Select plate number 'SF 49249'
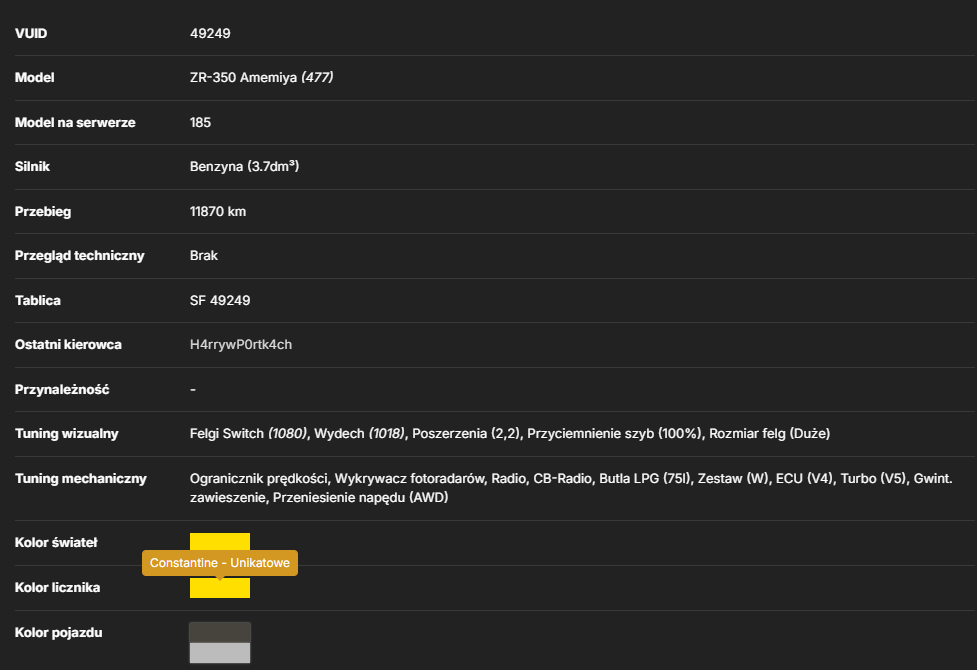Image resolution: width=977 pixels, height=670 pixels. (220, 300)
